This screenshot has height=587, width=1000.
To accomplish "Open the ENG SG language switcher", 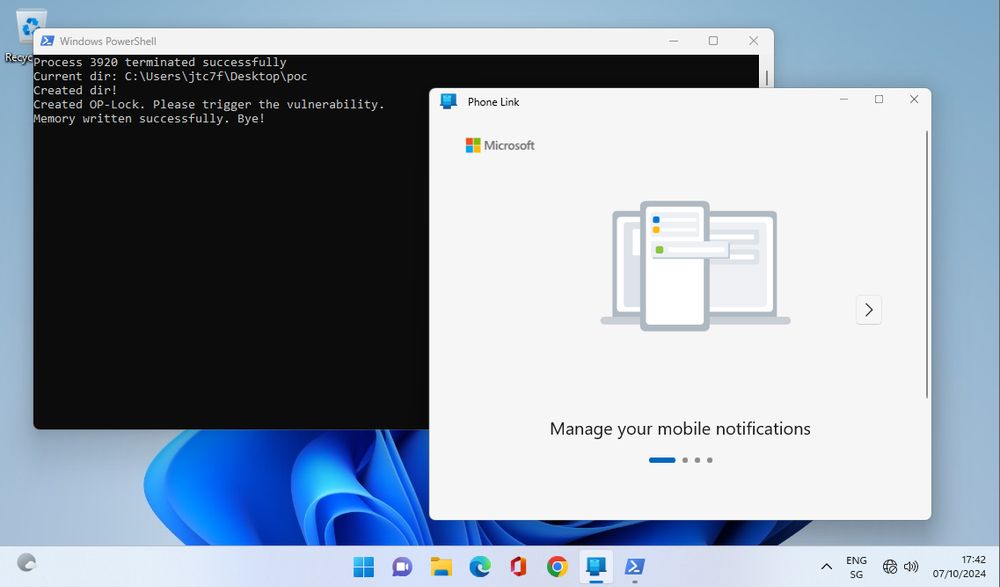I will point(856,567).
